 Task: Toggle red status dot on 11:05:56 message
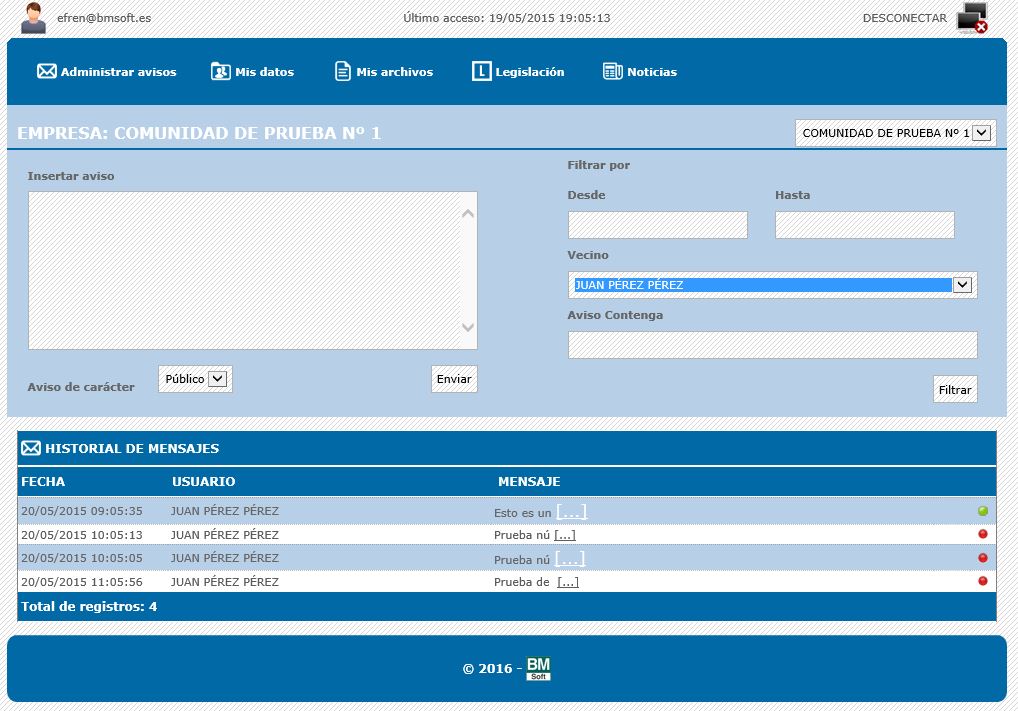coord(982,581)
